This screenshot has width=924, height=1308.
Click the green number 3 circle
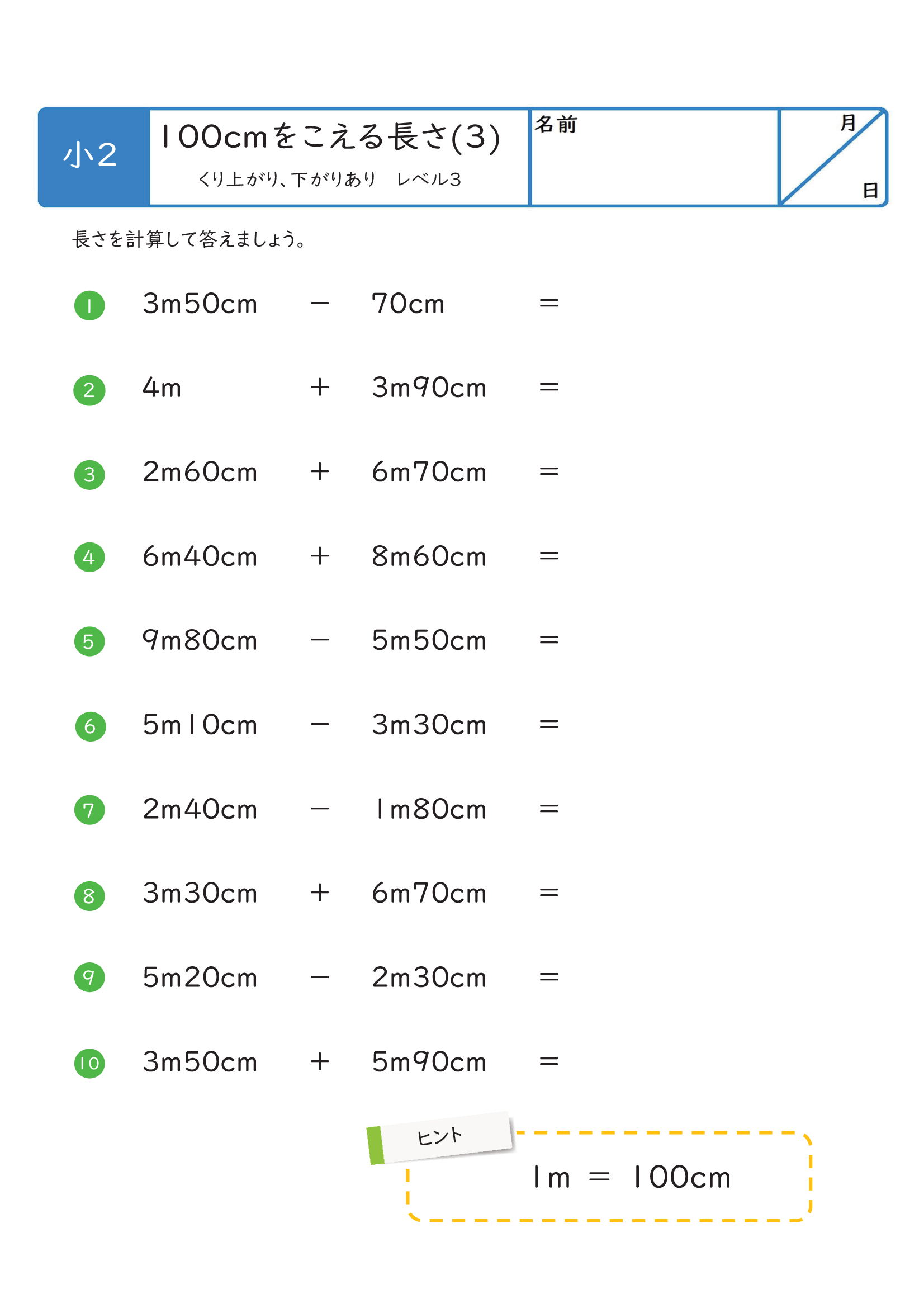(x=89, y=474)
